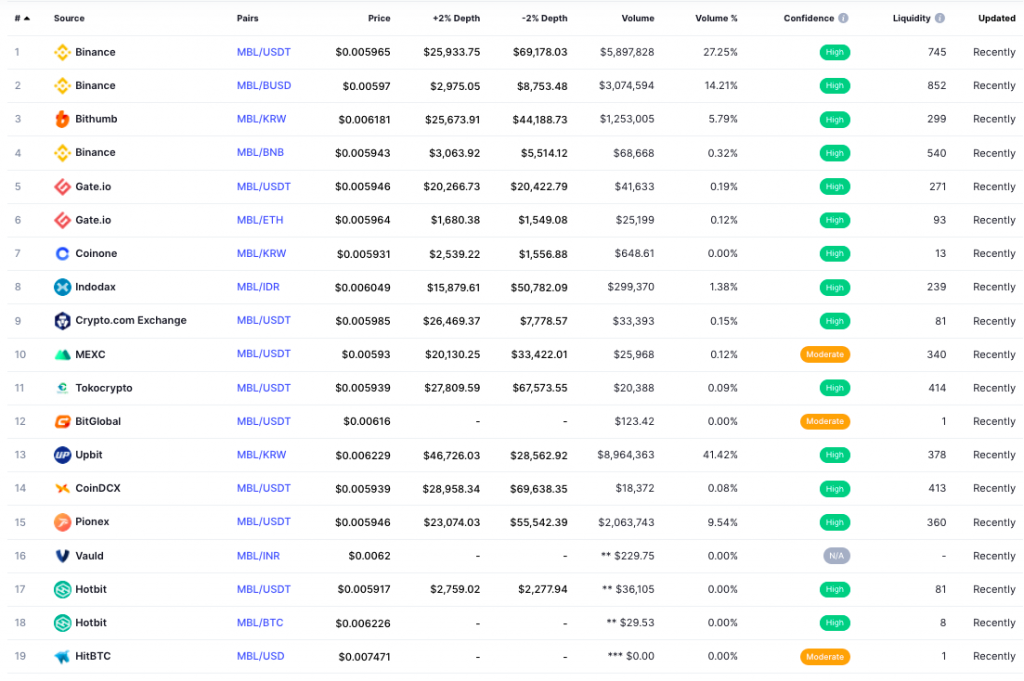Click the BitGlobal exchange logo
The image size is (1024, 681).
tap(62, 421)
